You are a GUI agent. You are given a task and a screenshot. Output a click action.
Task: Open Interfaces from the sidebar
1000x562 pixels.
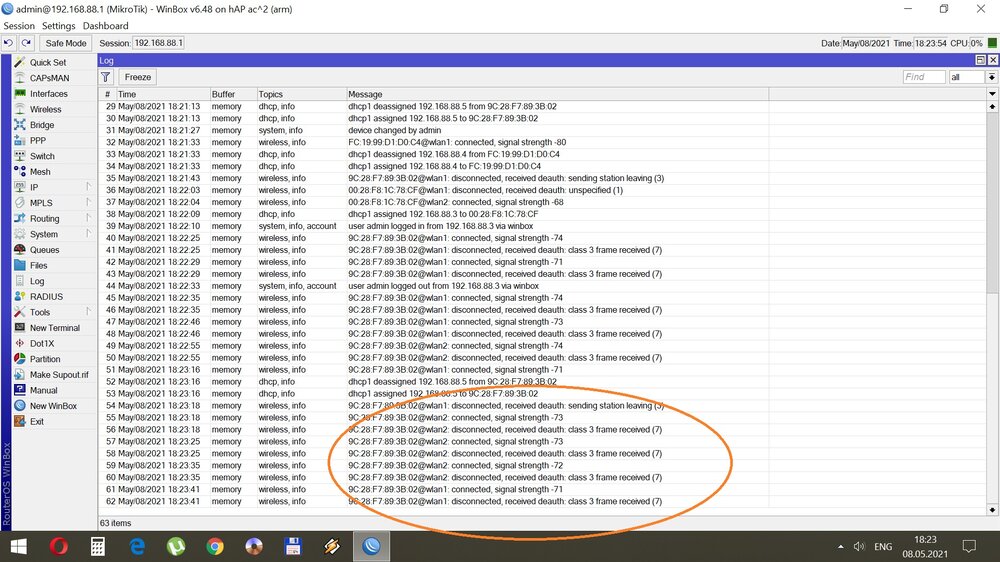(48, 93)
